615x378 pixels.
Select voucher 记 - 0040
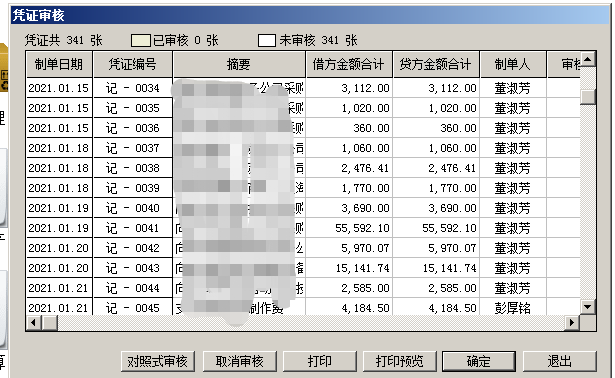(133, 208)
